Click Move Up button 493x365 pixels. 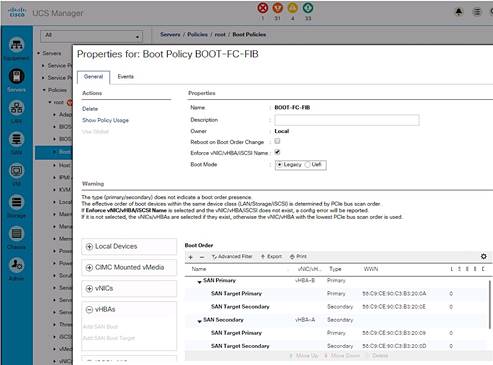304,356
